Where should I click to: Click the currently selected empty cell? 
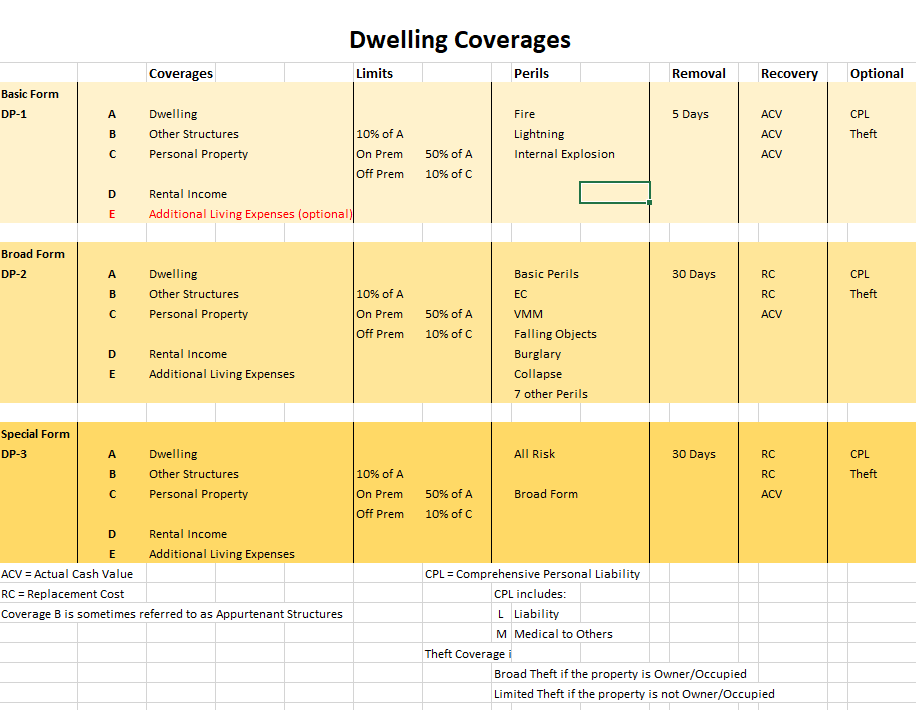[614, 193]
